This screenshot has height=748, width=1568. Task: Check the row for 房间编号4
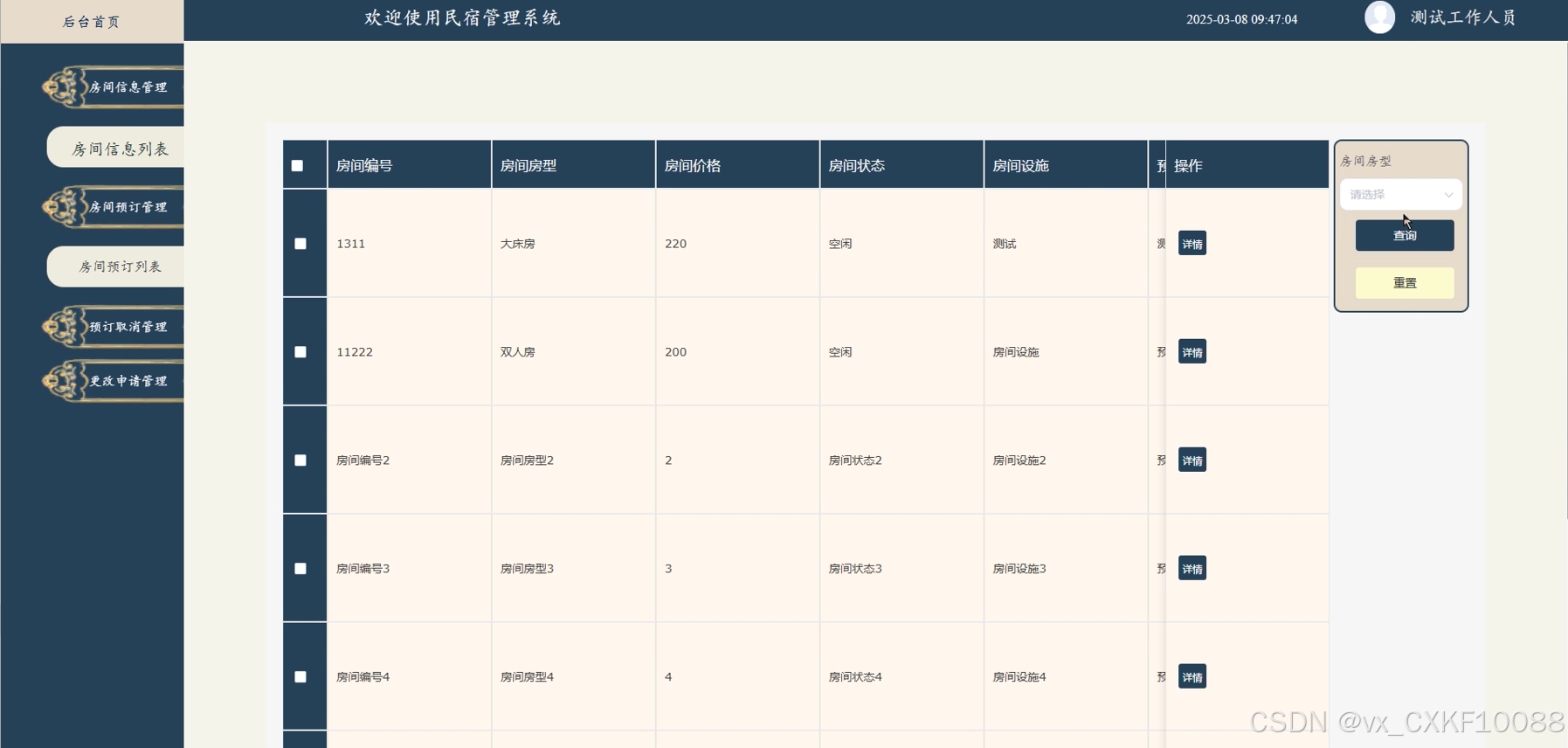click(300, 677)
